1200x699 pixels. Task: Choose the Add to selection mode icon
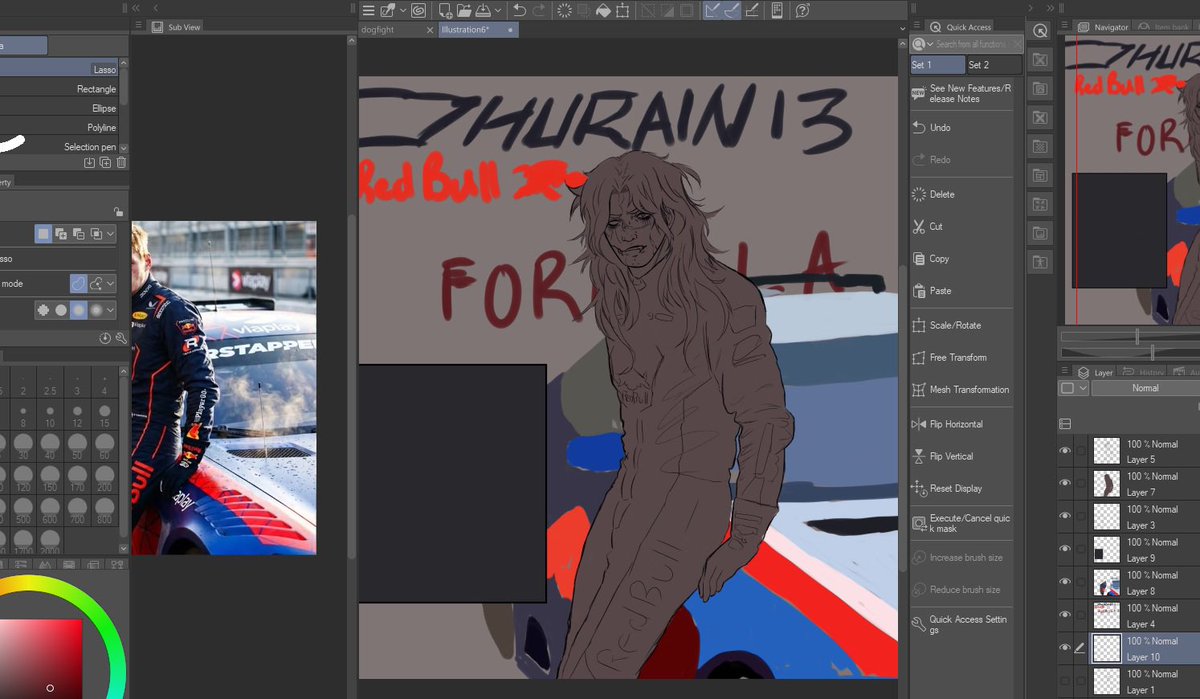(x=61, y=234)
